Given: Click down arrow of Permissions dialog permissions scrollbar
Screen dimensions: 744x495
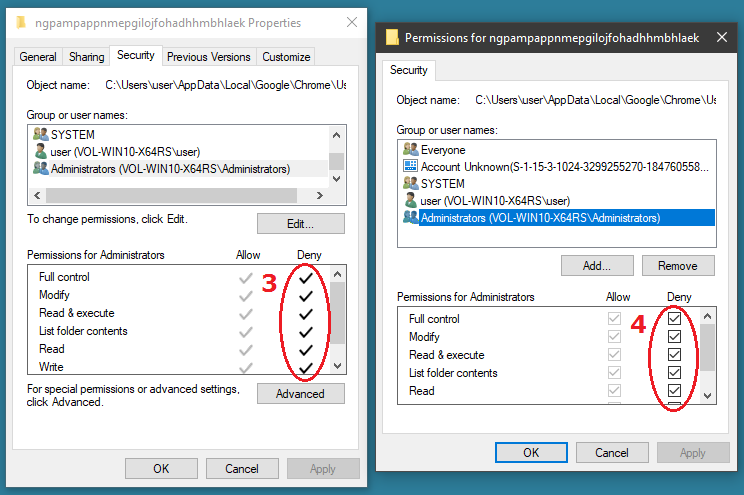Looking at the screenshot, I should [x=707, y=395].
